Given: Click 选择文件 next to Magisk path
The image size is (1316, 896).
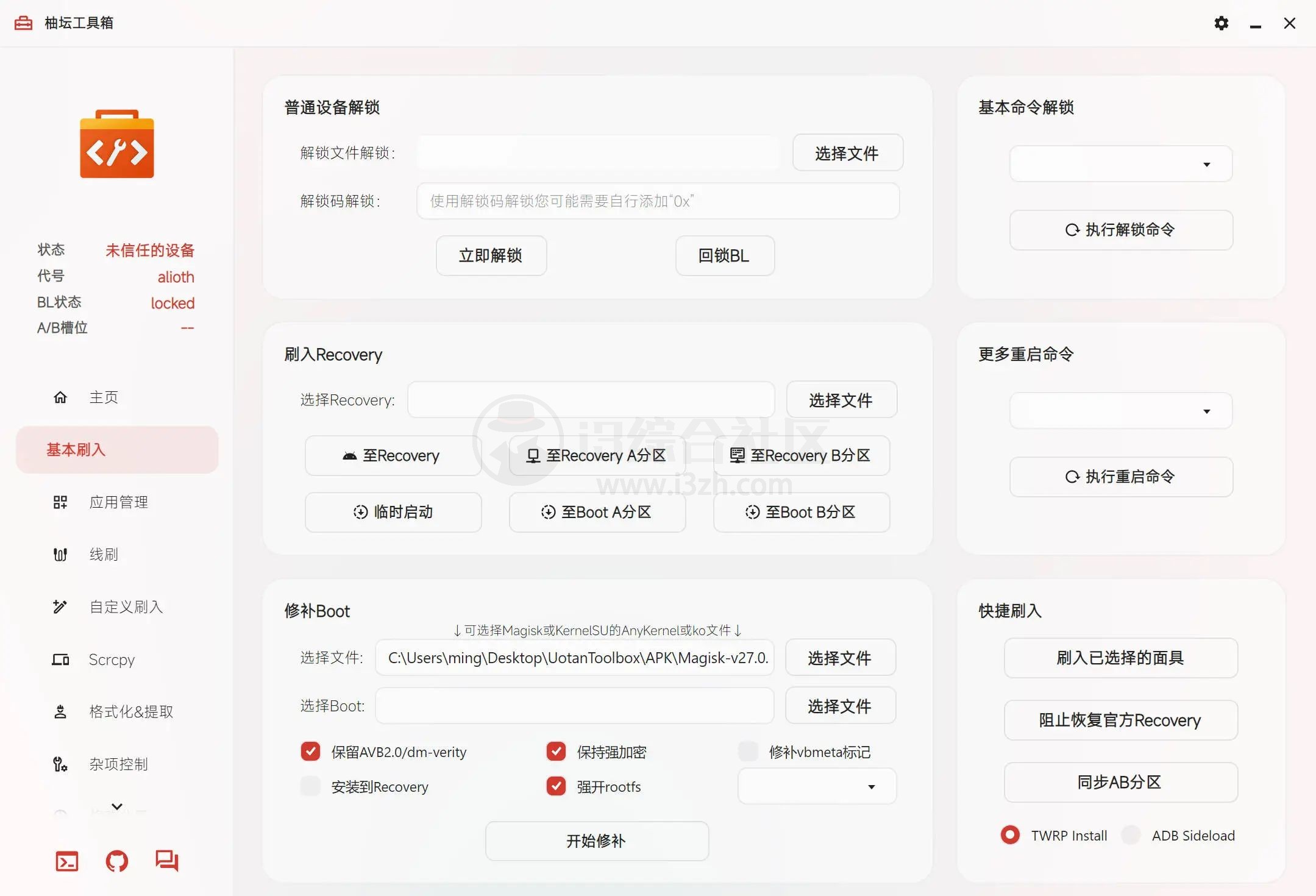Looking at the screenshot, I should click(841, 658).
